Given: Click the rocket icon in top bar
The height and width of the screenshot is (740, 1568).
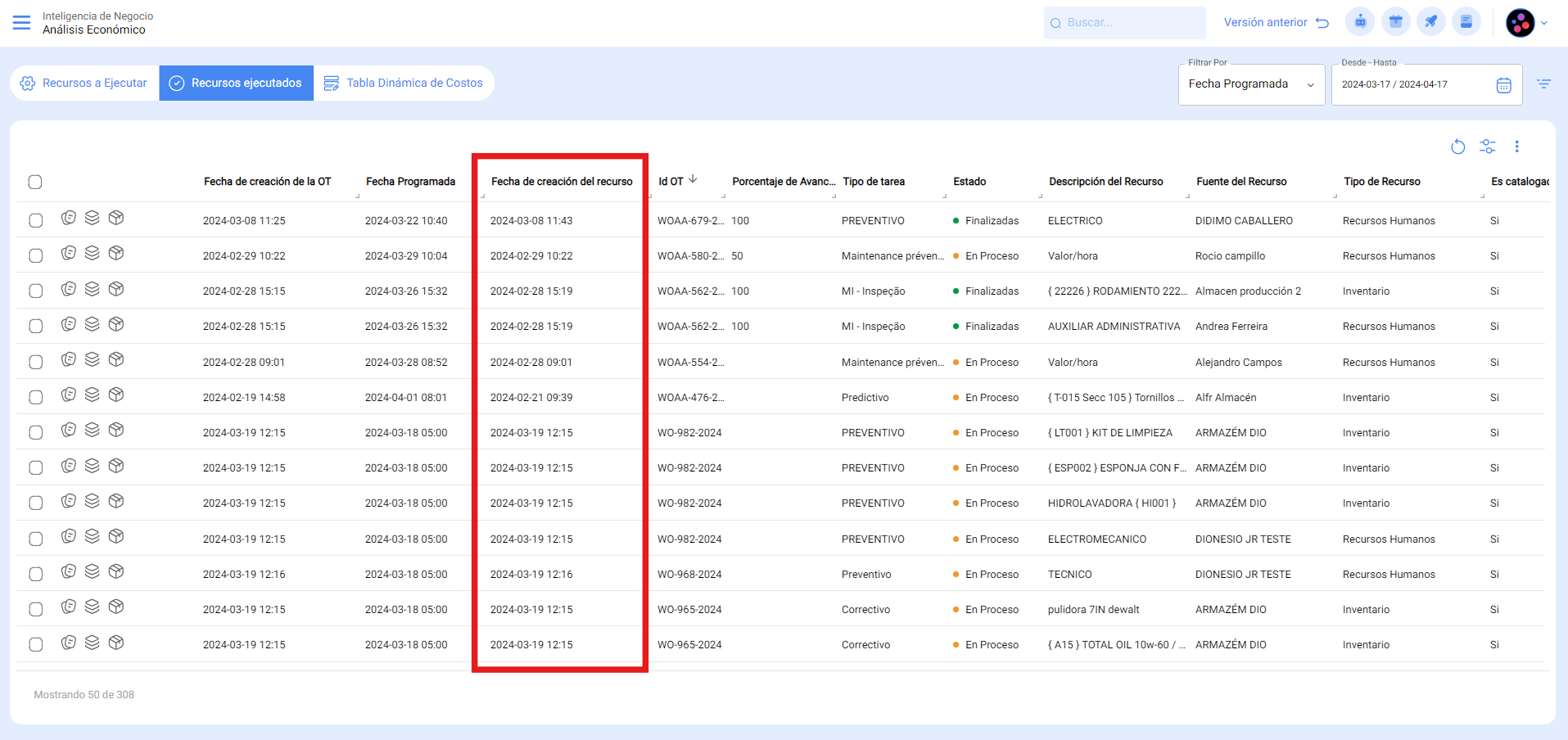Looking at the screenshot, I should [x=1430, y=22].
